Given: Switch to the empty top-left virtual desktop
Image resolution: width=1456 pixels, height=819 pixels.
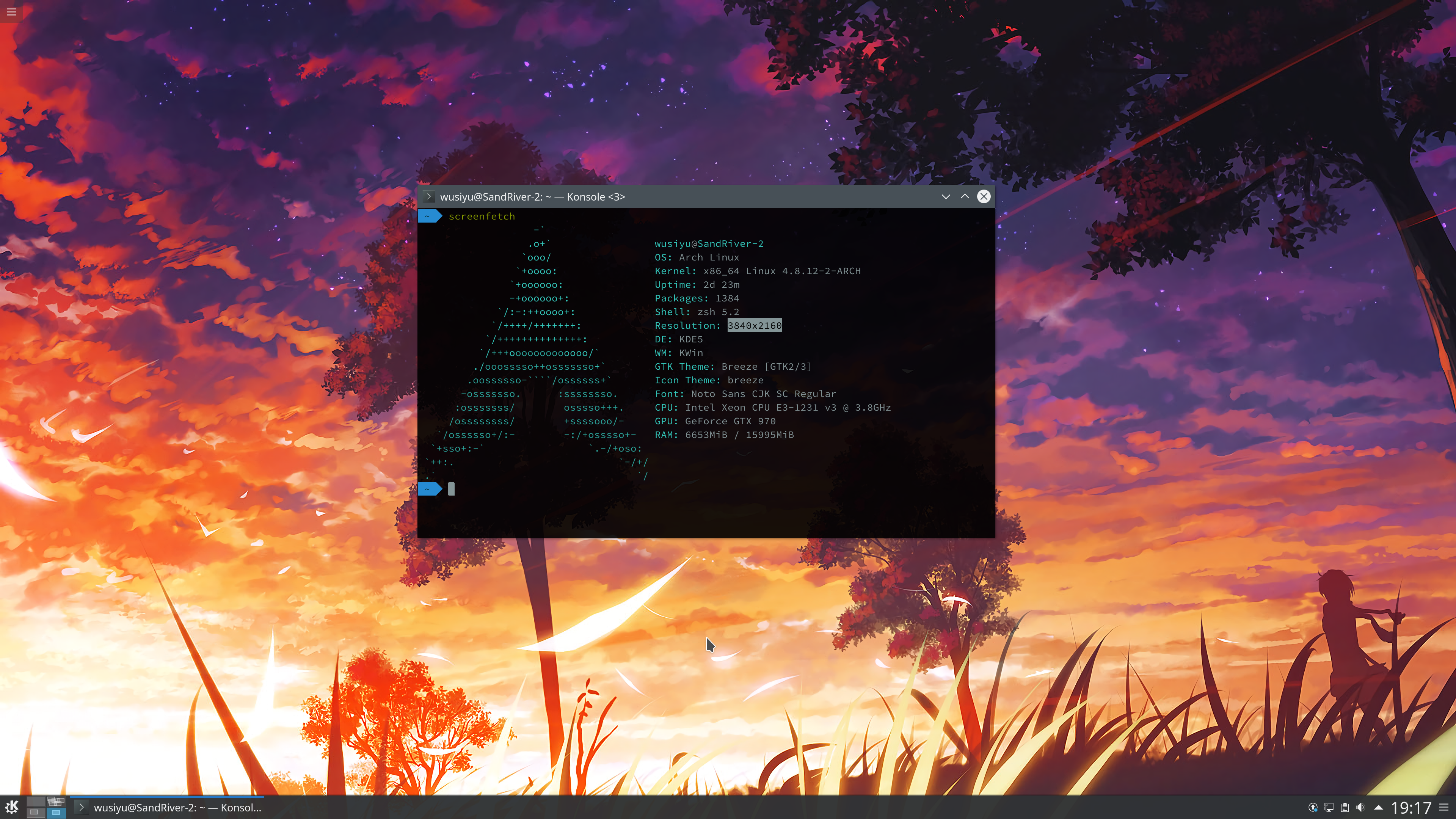Looking at the screenshot, I should click(x=36, y=802).
